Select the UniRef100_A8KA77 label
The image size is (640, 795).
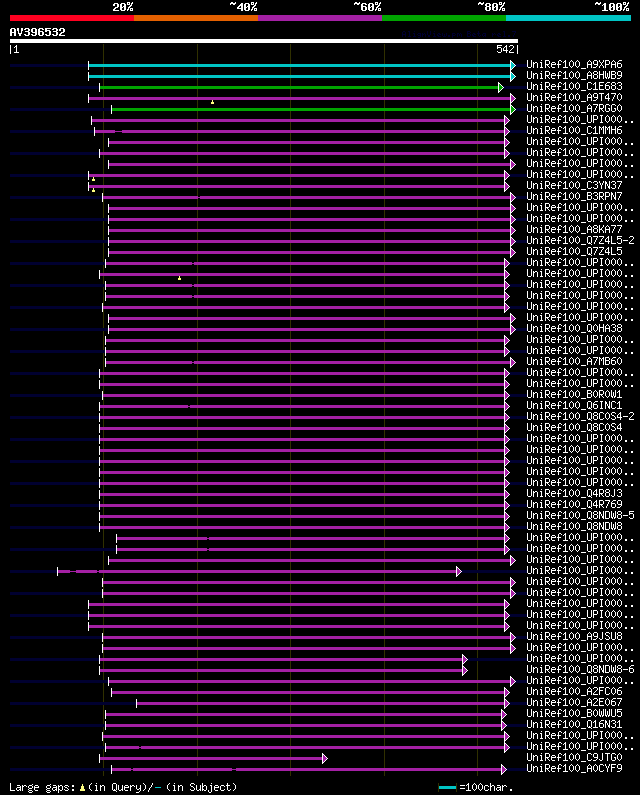(x=574, y=229)
